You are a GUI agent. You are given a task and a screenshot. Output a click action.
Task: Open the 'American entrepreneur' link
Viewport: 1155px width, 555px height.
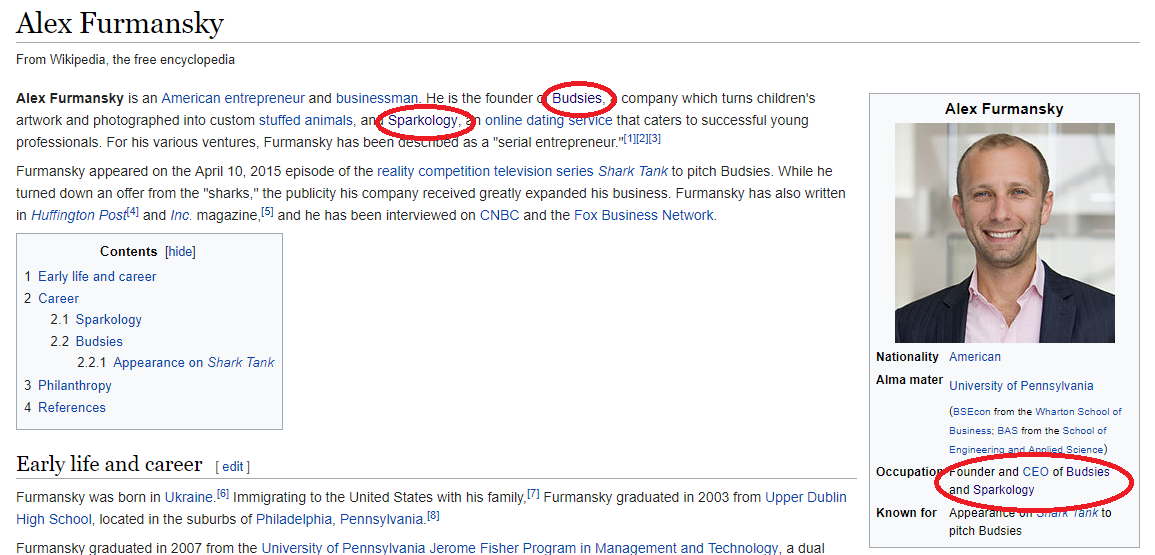pyautogui.click(x=233, y=98)
